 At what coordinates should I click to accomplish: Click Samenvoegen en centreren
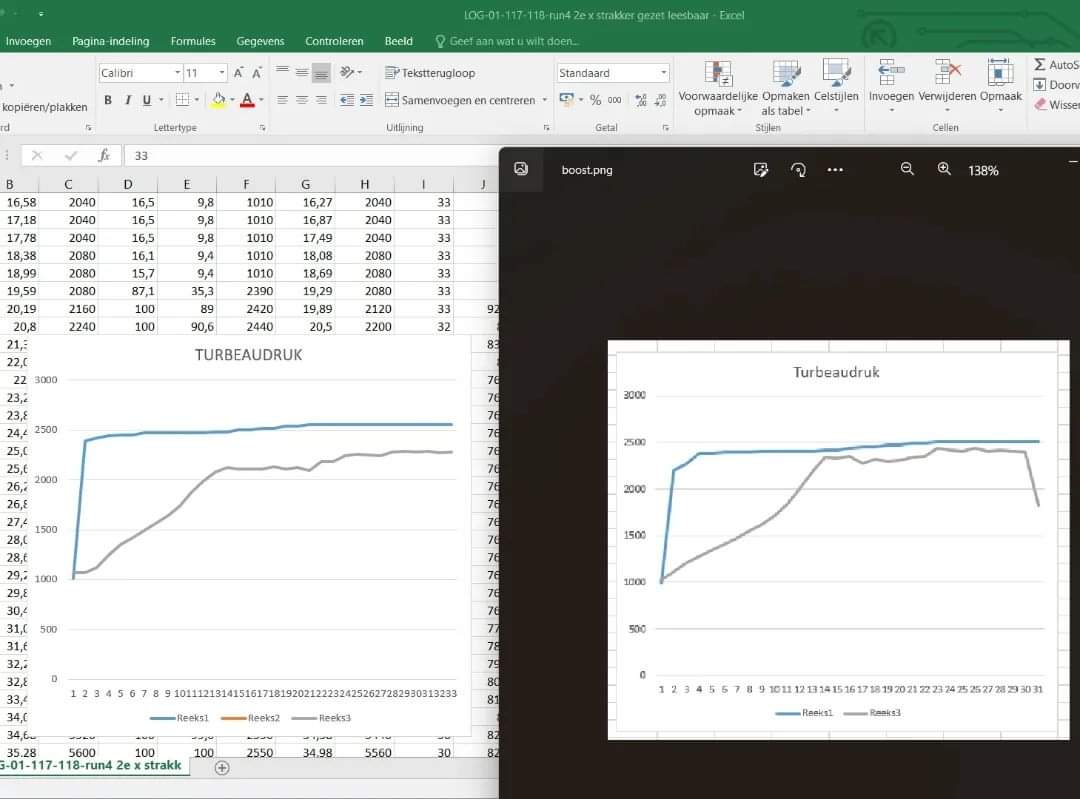(x=459, y=100)
